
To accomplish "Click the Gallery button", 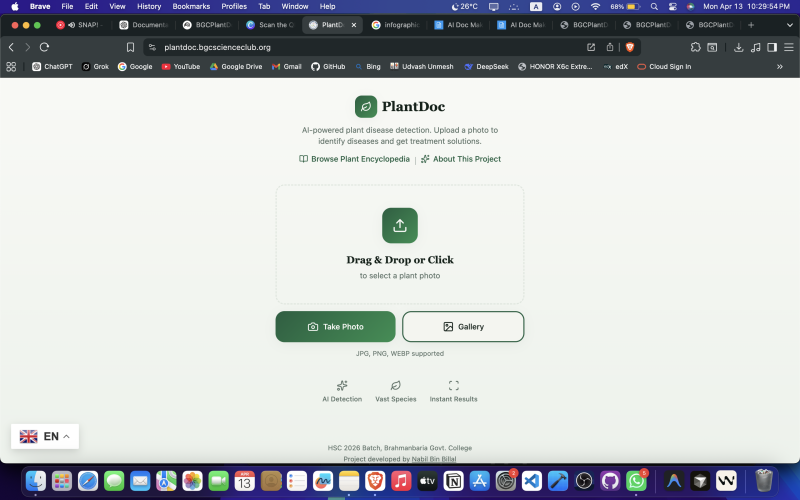I will 463,327.
